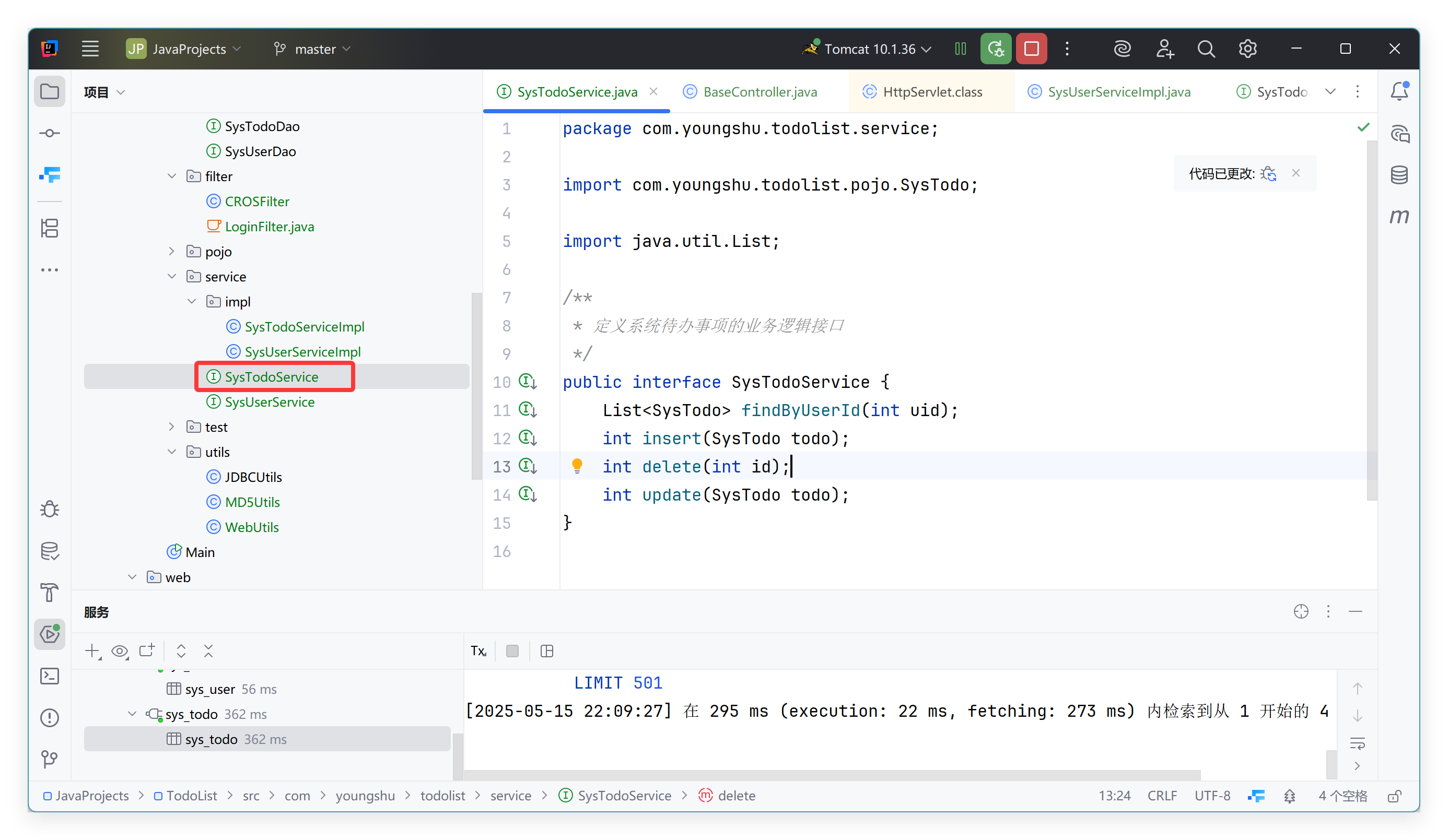
Task: Click the lightbulb intention on line 13
Action: 577,466
